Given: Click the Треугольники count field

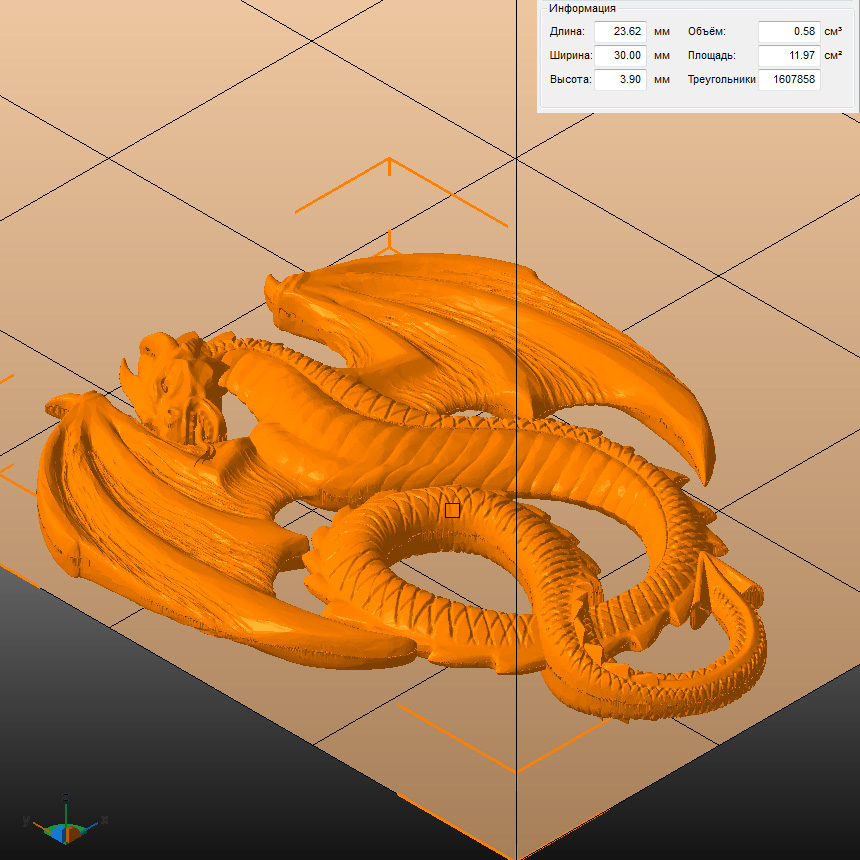Looking at the screenshot, I should [788, 79].
